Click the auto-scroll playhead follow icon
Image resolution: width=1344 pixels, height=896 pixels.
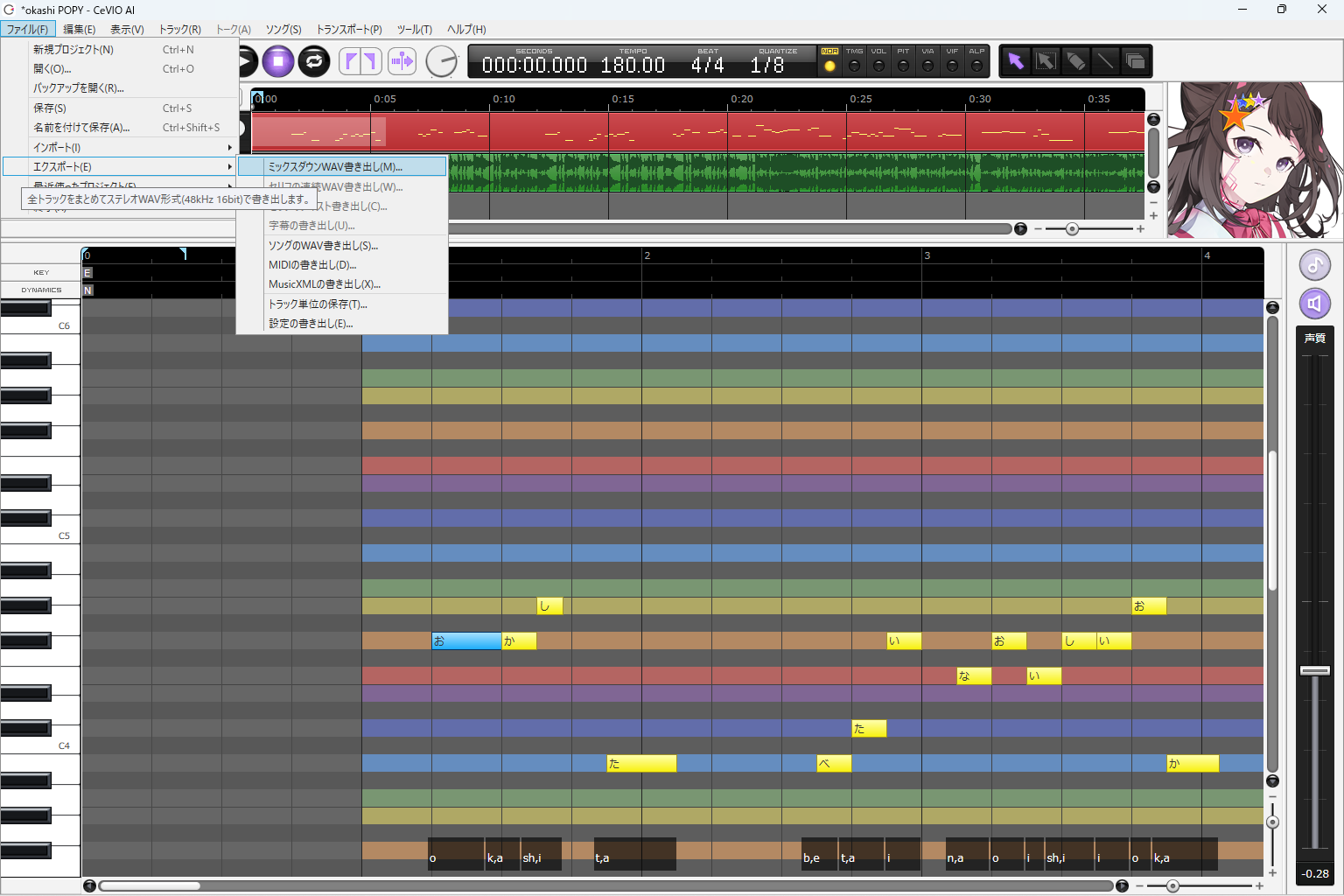pyautogui.click(x=402, y=61)
